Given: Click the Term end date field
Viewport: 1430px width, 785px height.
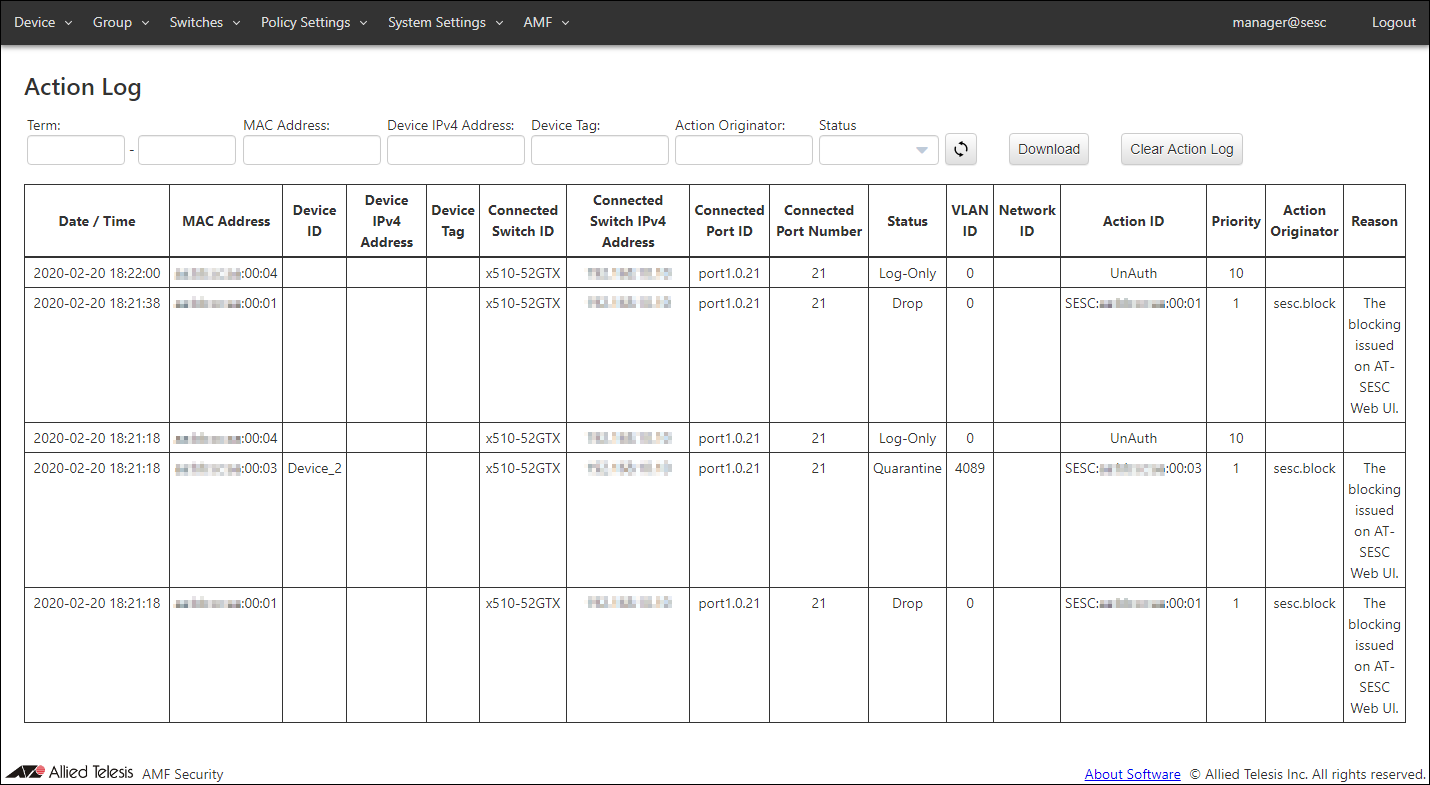Looking at the screenshot, I should pos(187,150).
